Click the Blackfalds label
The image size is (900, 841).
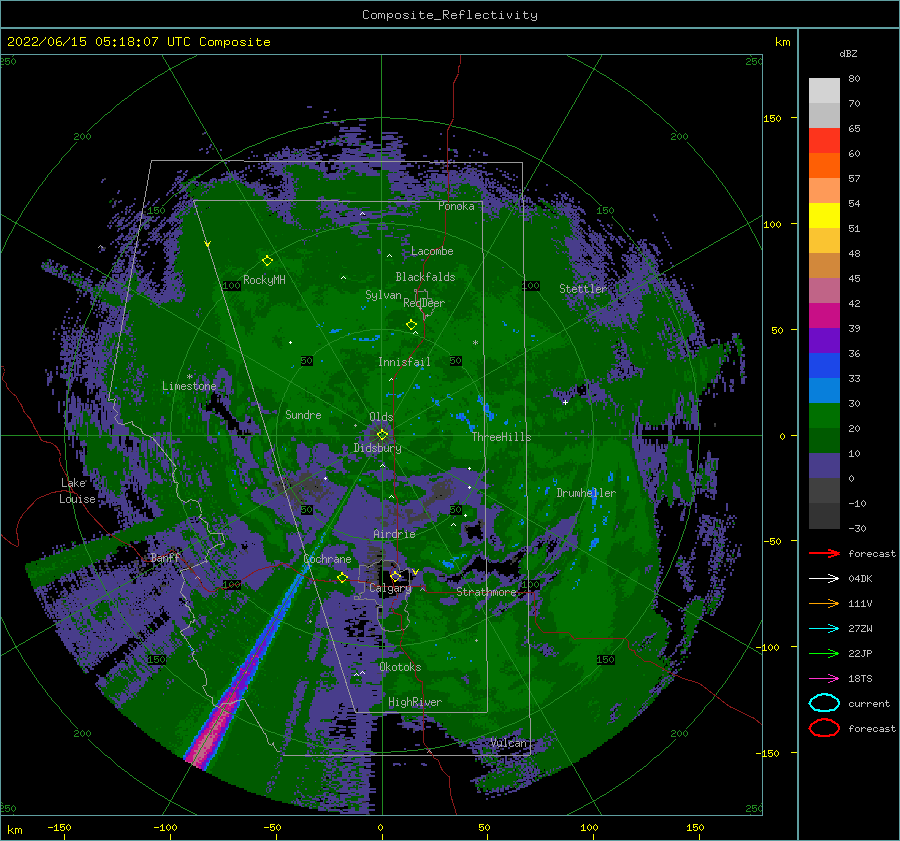click(425, 277)
